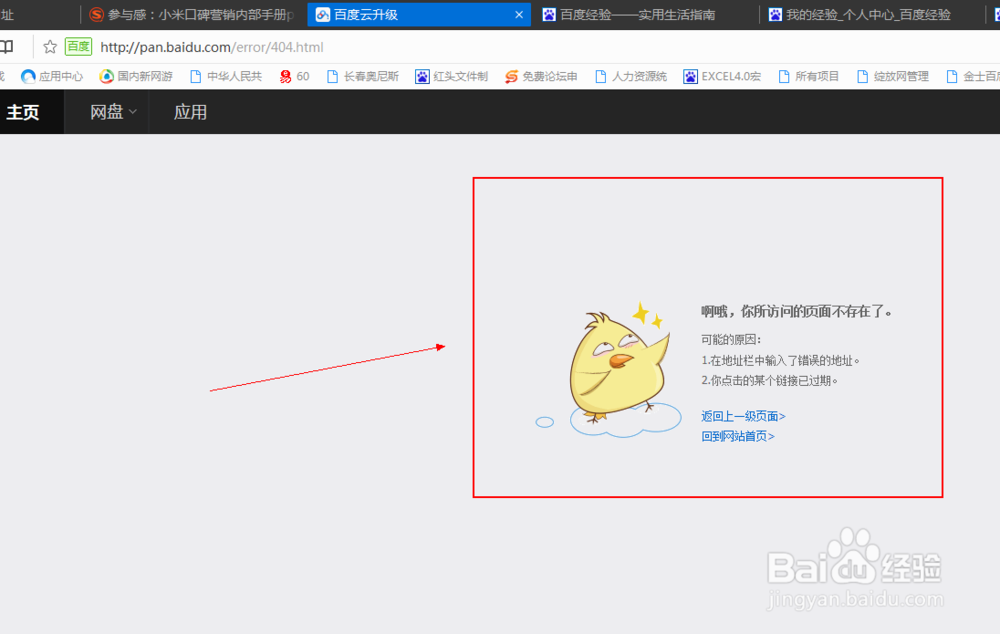Select the 应用 navigation item
The width and height of the screenshot is (1000, 634).
click(188, 112)
